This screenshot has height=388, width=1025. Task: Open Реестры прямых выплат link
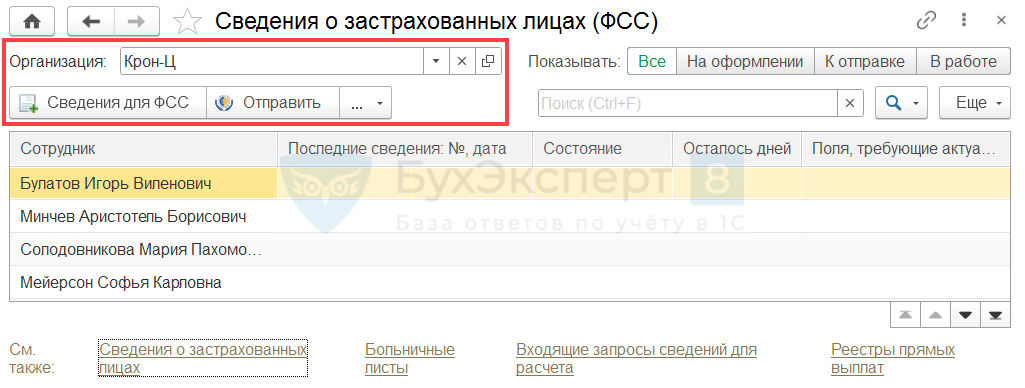(x=893, y=359)
